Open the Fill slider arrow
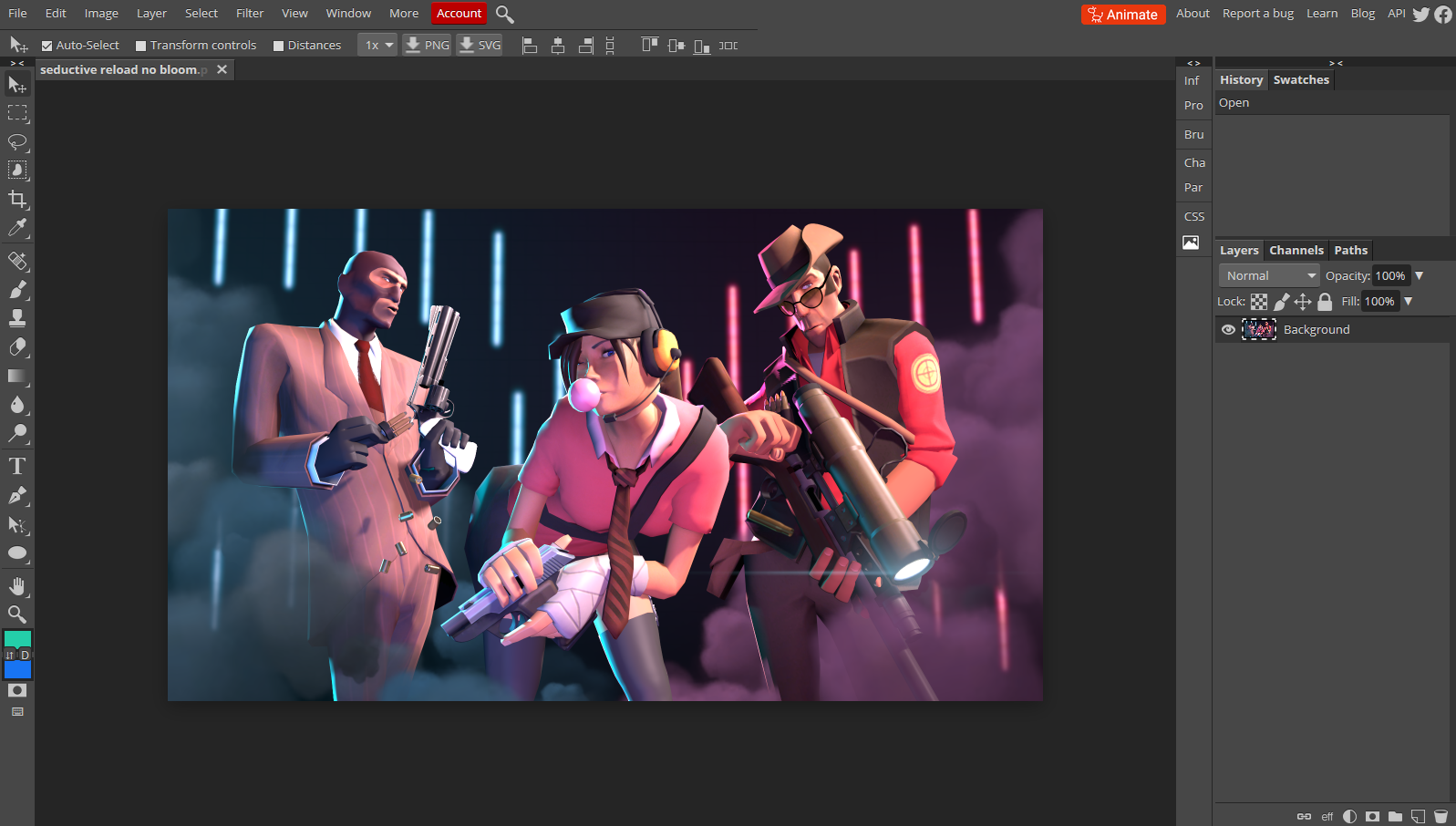1456x826 pixels. [1409, 301]
